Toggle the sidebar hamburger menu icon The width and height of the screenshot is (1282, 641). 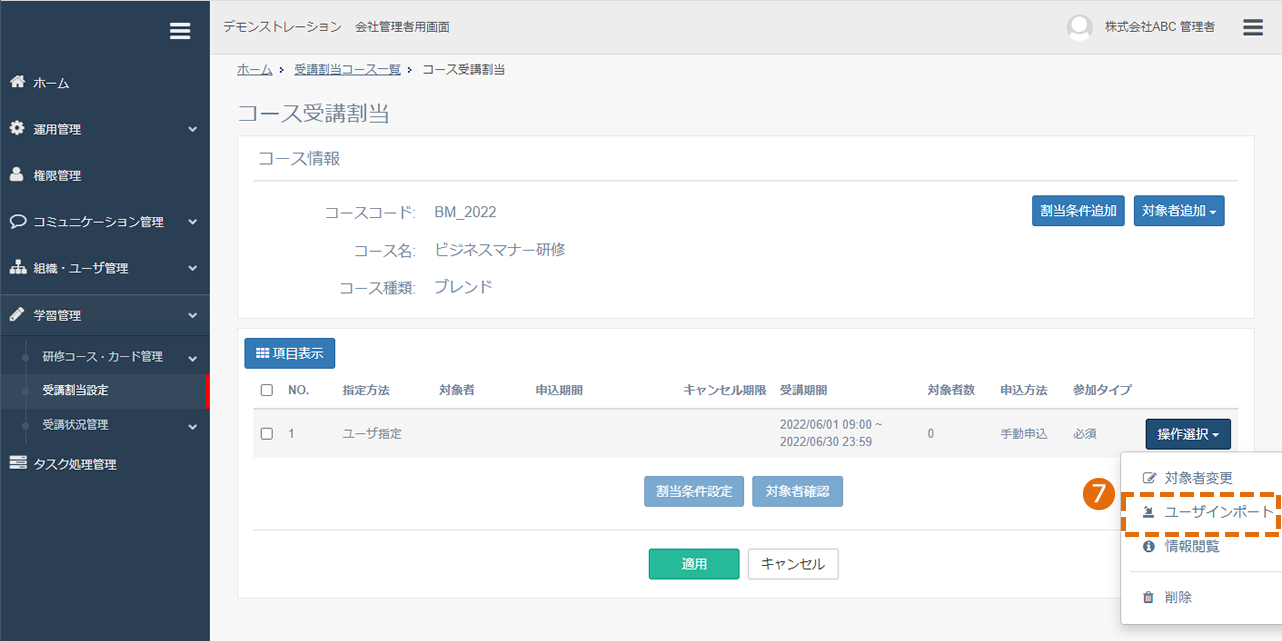tap(180, 31)
